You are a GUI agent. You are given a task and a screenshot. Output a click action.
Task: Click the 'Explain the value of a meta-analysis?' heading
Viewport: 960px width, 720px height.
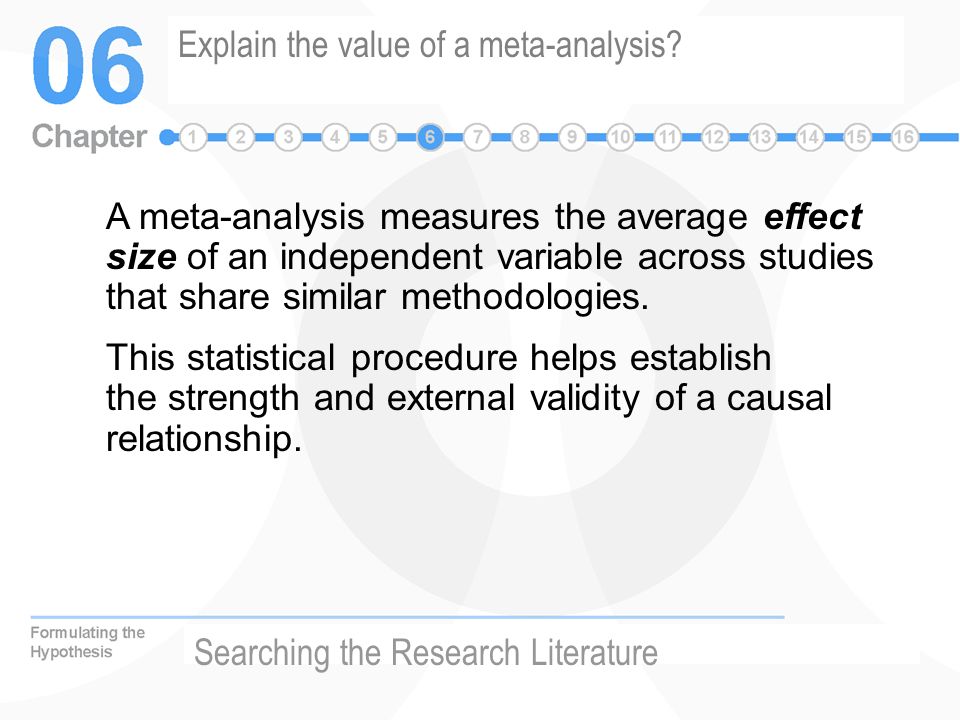[429, 46]
